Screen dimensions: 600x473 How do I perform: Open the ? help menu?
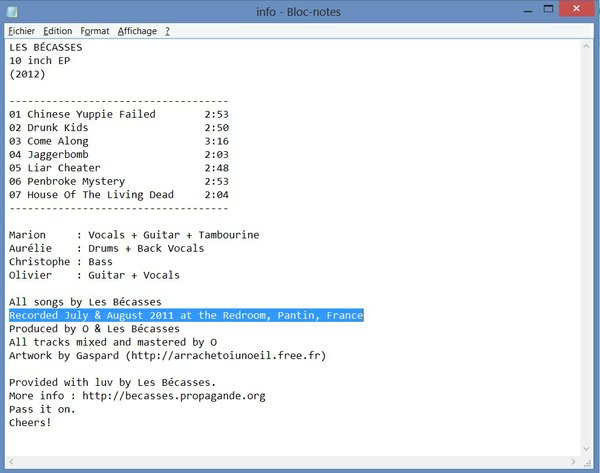pyautogui.click(x=167, y=31)
